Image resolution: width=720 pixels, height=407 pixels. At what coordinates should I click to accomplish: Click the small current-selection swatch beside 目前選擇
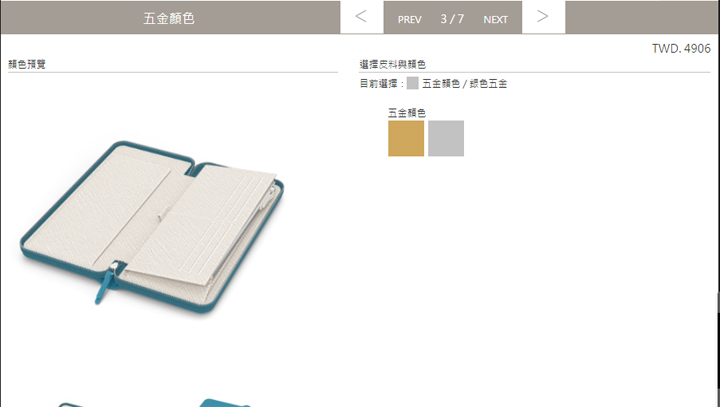pyautogui.click(x=412, y=83)
